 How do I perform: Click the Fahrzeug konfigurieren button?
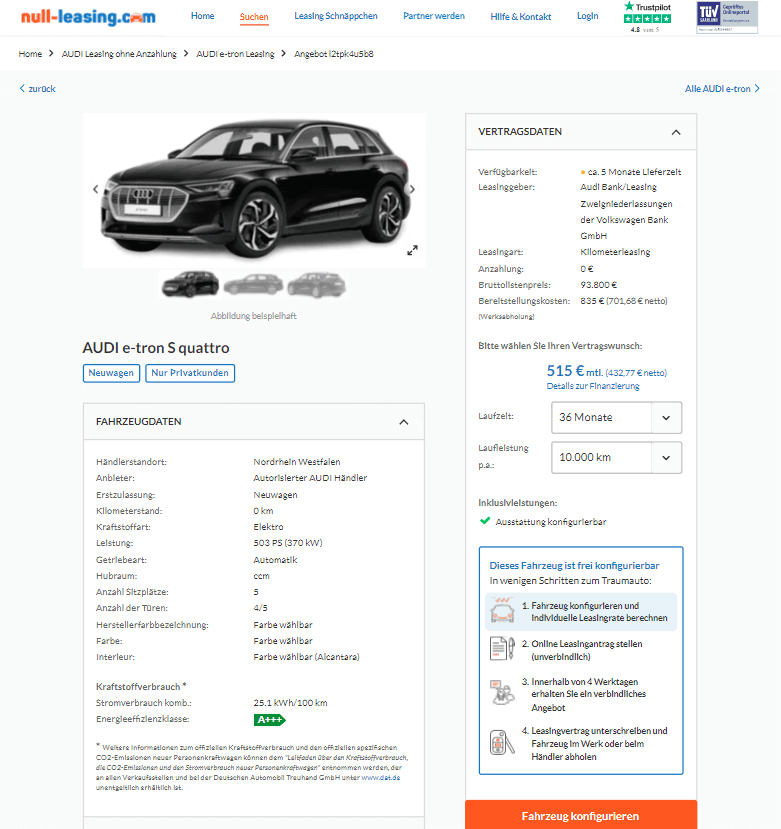click(x=581, y=815)
